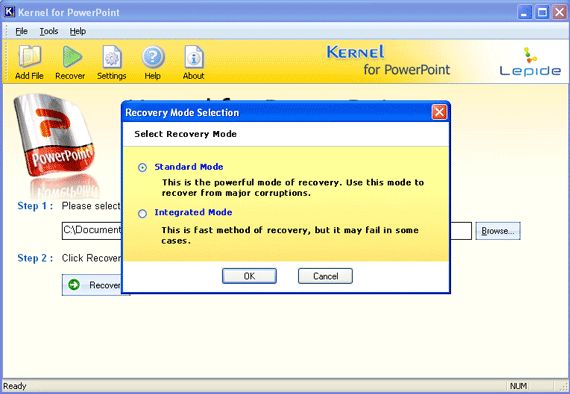Click the Ready status bar text

(15, 386)
